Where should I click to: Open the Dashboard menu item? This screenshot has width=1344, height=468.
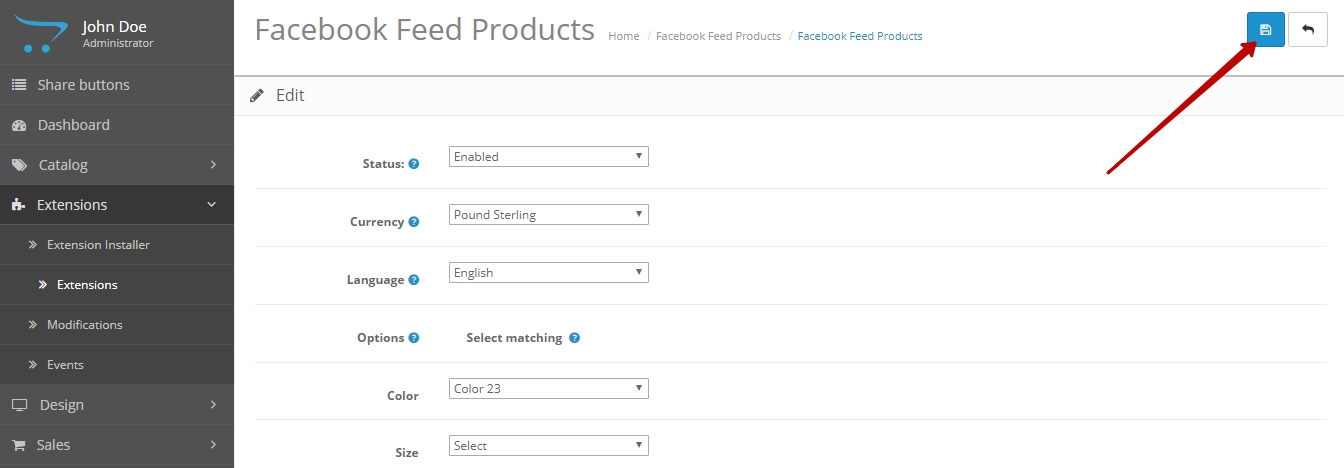click(x=74, y=125)
